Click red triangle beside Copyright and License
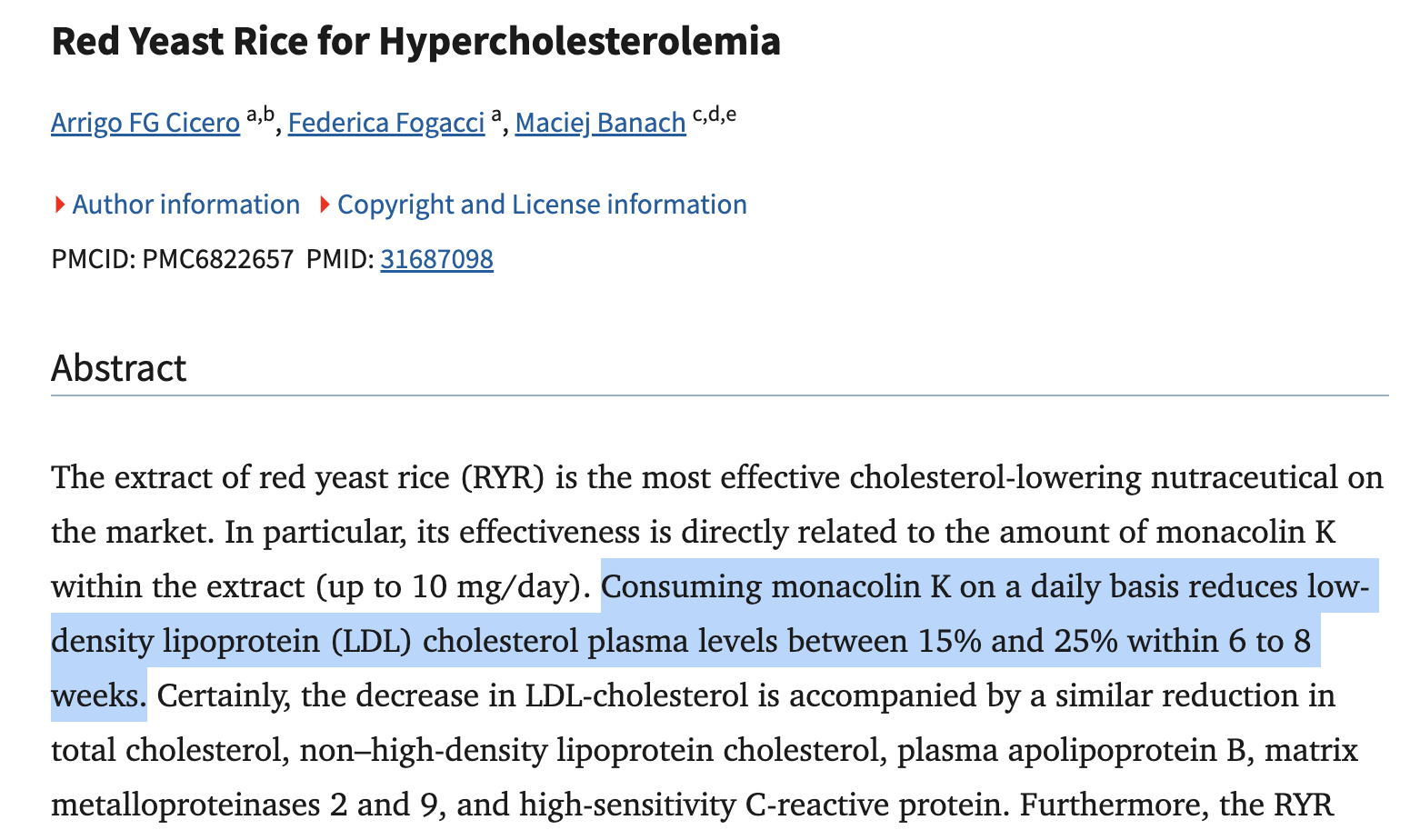The height and width of the screenshot is (840, 1420). click(325, 205)
